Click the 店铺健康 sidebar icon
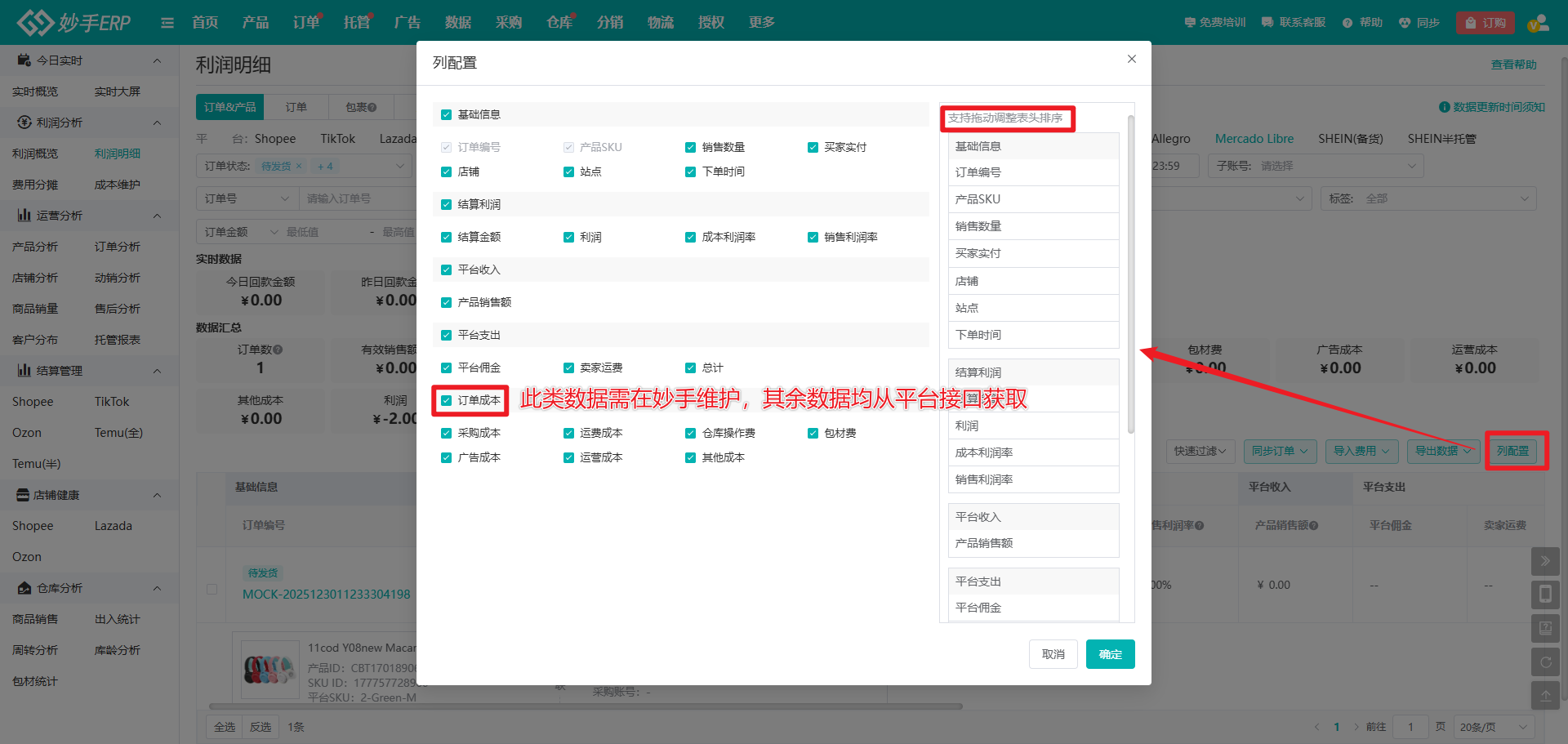The height and width of the screenshot is (744, 1568). (x=24, y=495)
